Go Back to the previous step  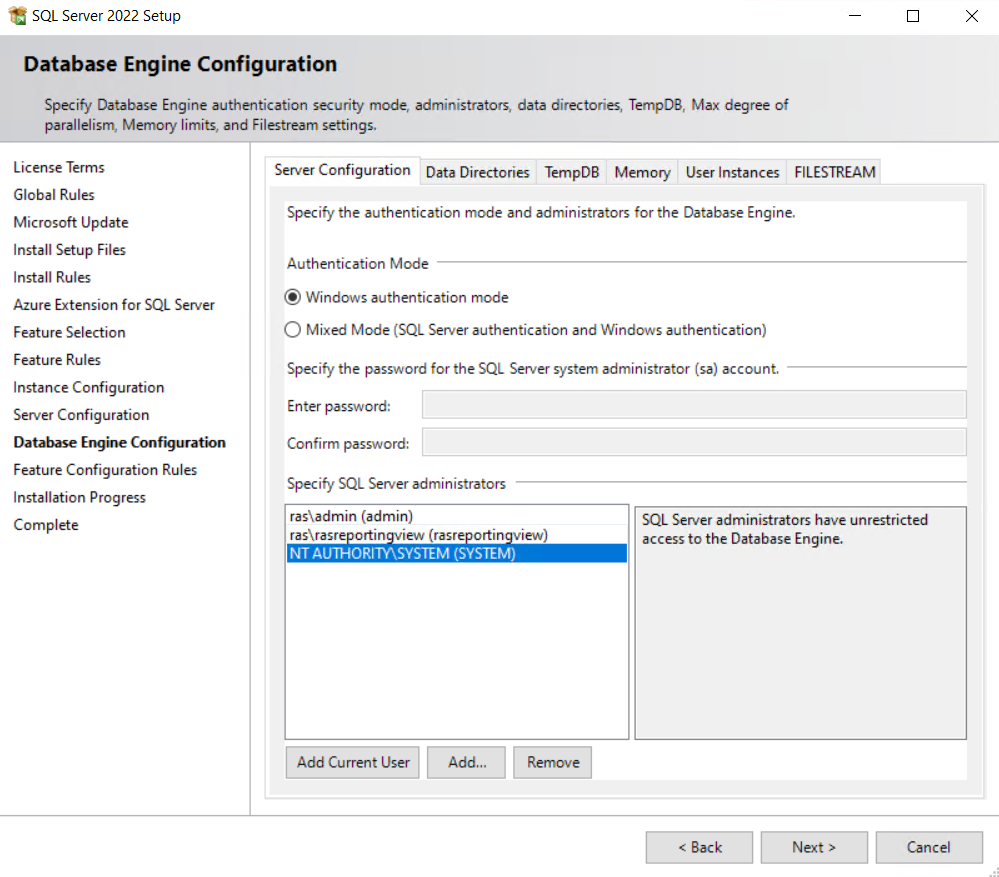(x=699, y=847)
